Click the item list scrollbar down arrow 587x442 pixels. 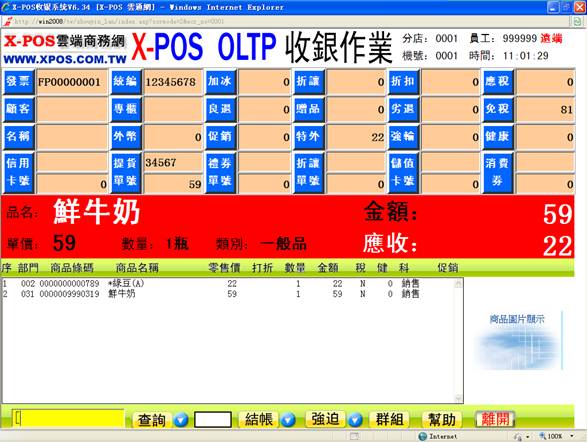click(x=459, y=397)
